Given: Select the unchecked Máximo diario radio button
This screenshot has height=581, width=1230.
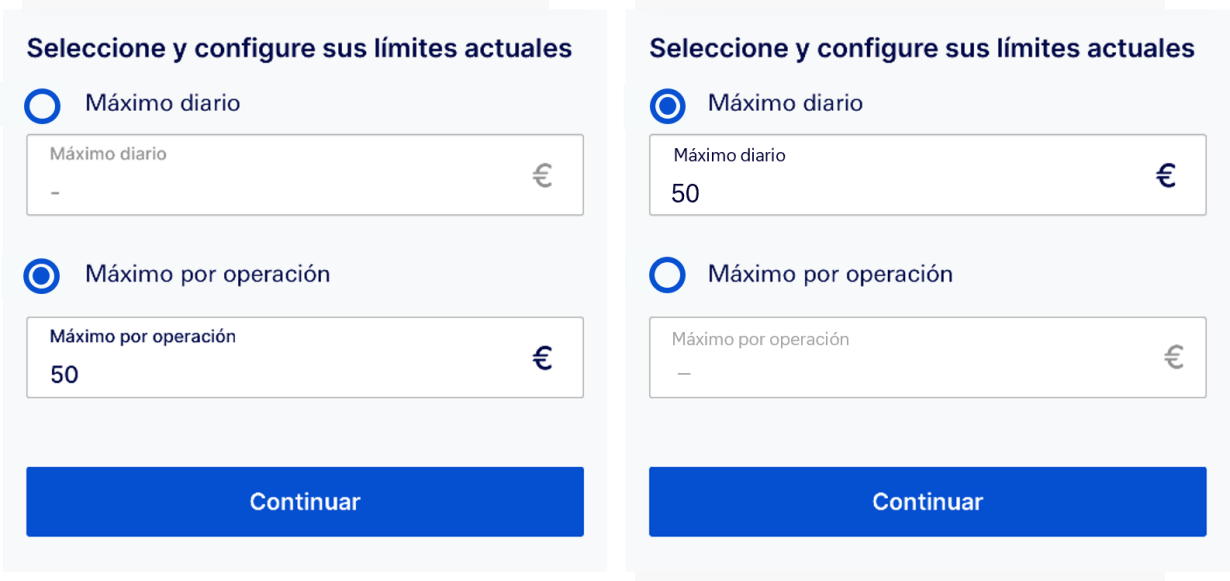Looking at the screenshot, I should (x=43, y=105).
